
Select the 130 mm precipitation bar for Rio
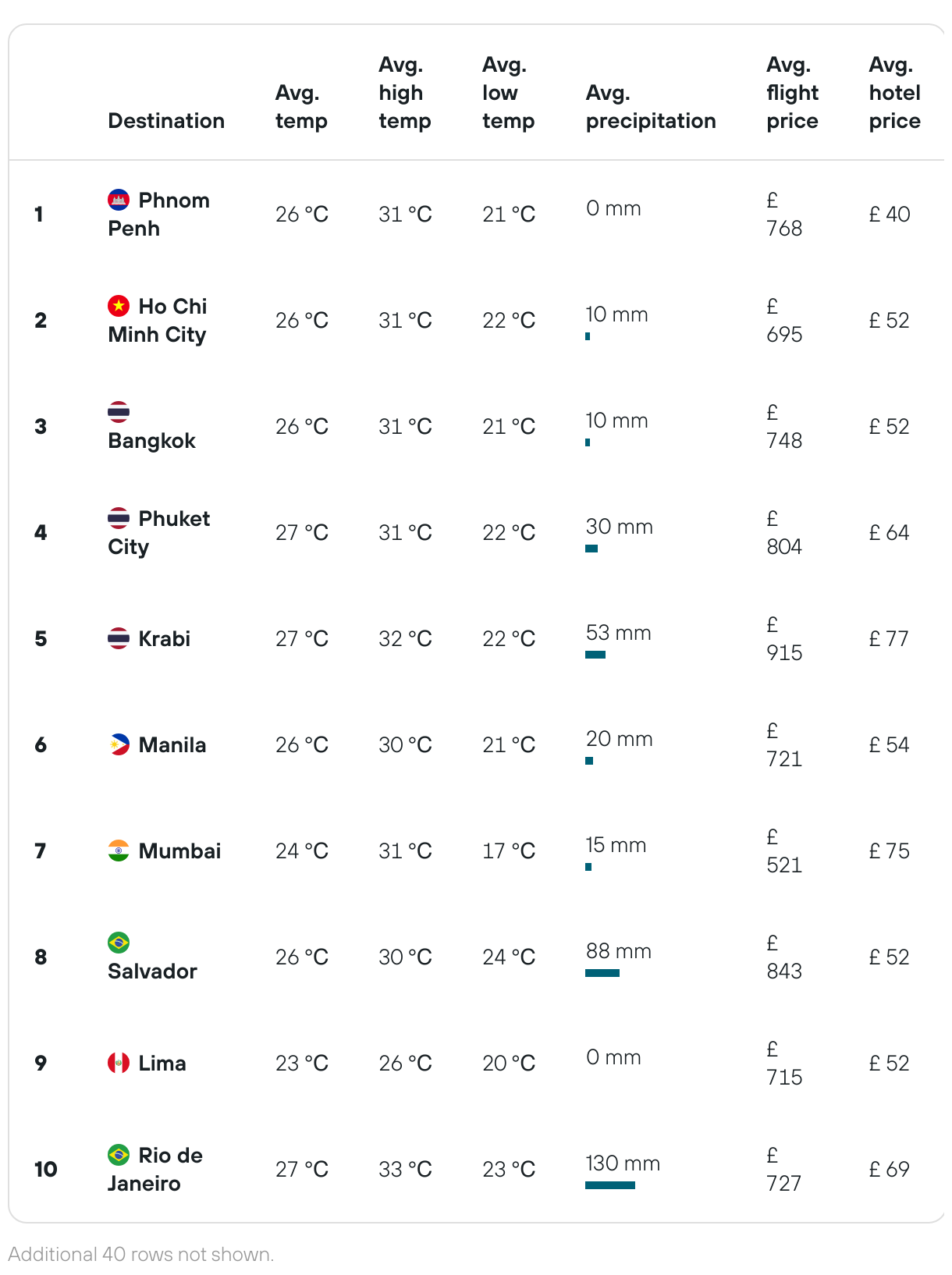610,1185
